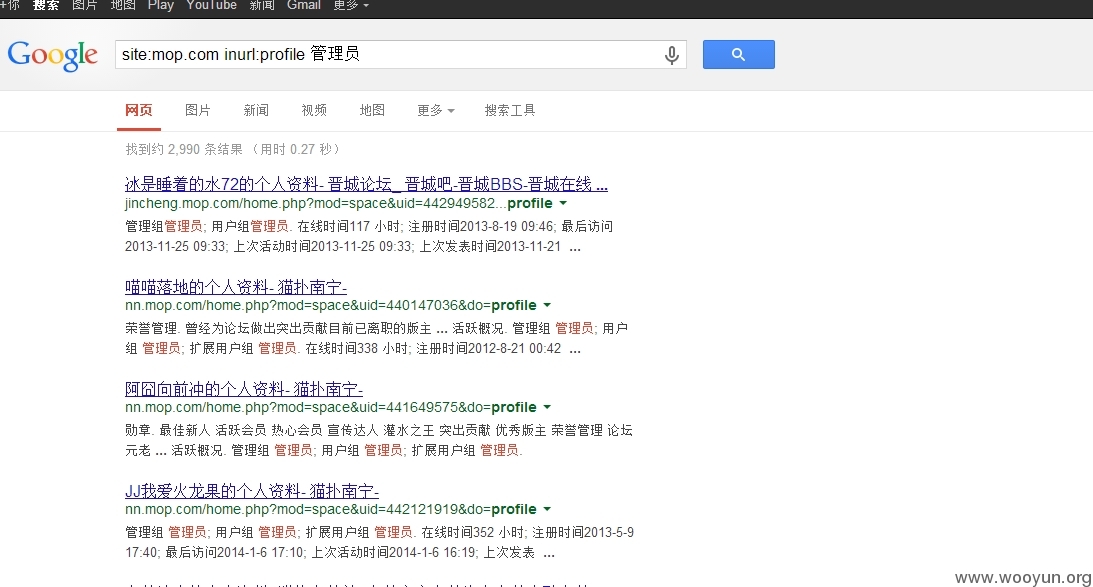Open 搜索工具 search tools
The image size is (1093, 587).
click(510, 110)
